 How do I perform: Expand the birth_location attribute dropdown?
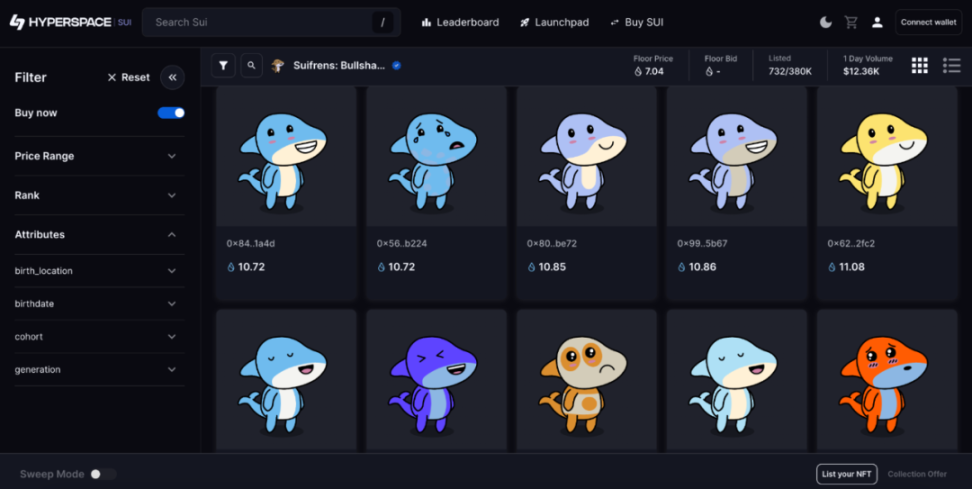[x=172, y=271]
